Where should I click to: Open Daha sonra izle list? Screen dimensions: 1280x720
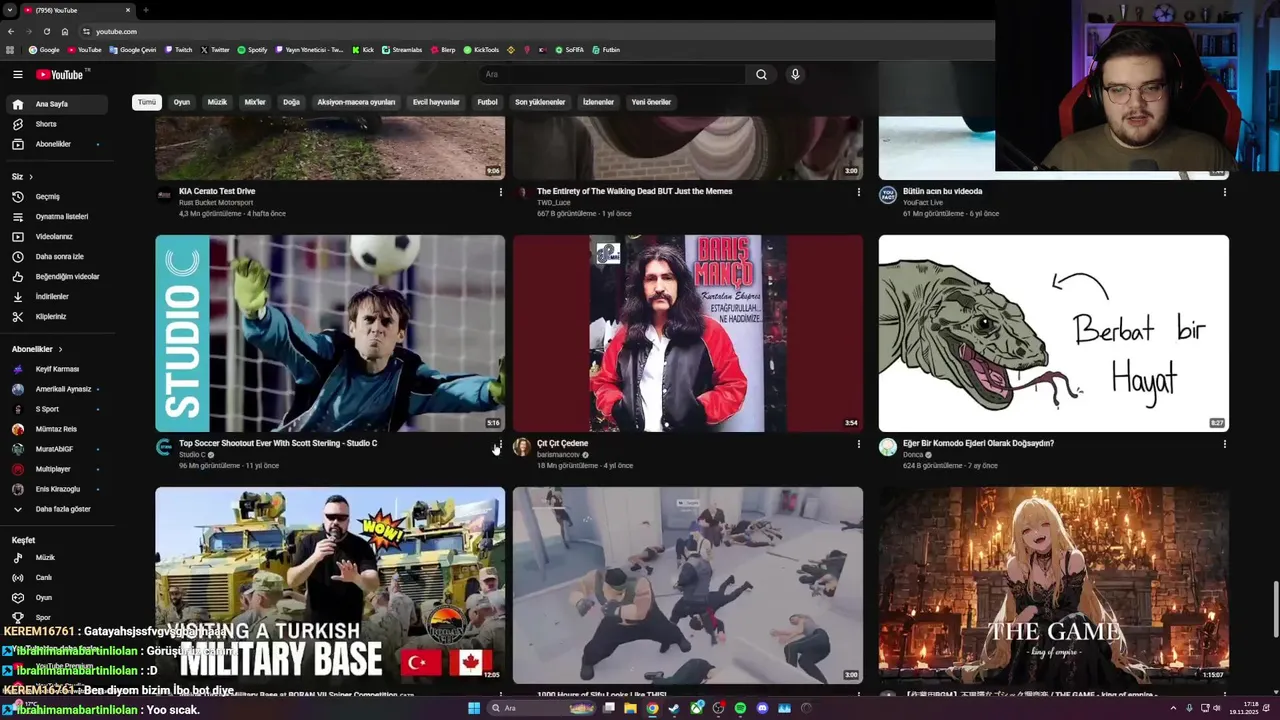57,256
